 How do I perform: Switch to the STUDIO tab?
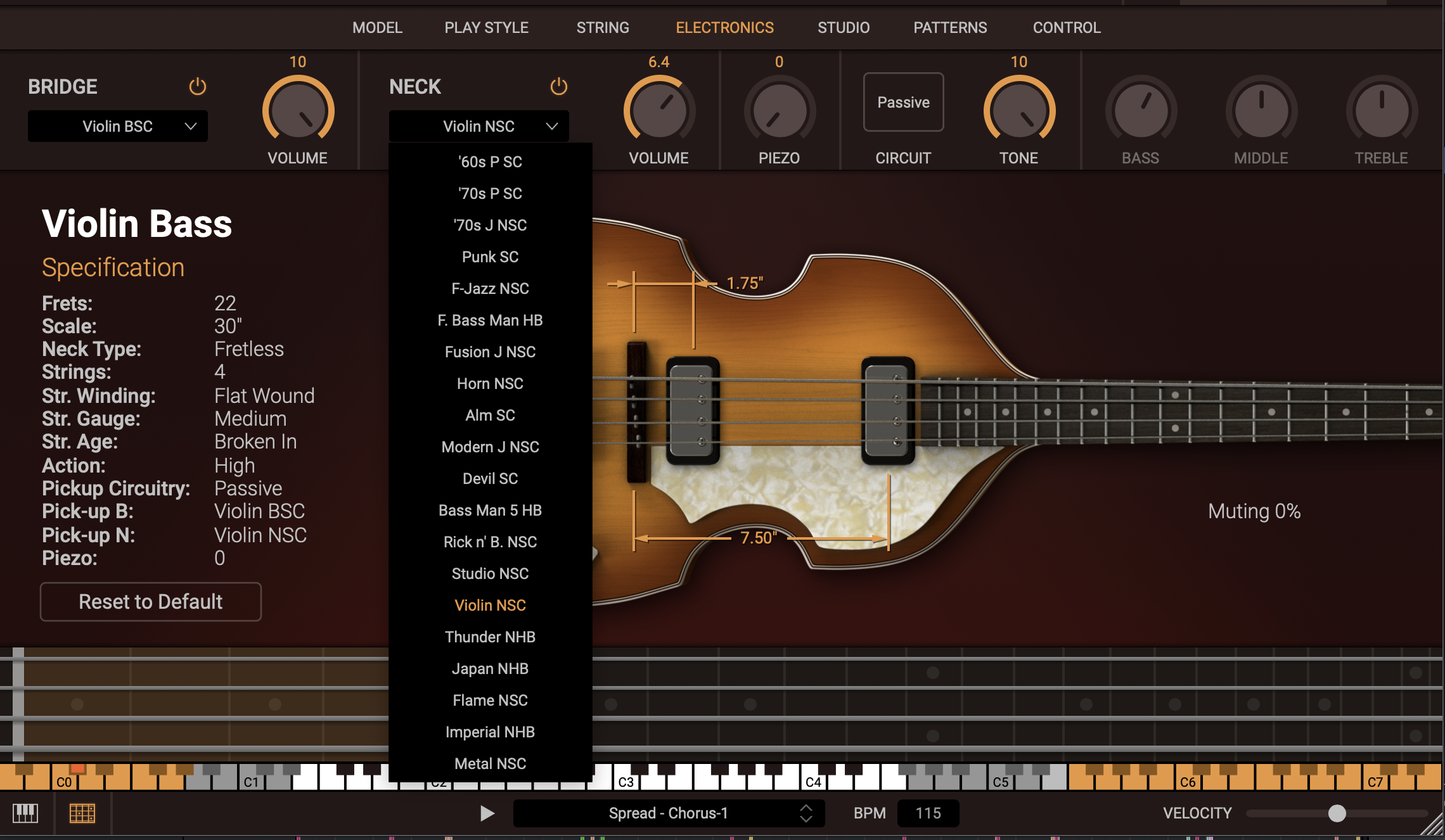tap(843, 28)
